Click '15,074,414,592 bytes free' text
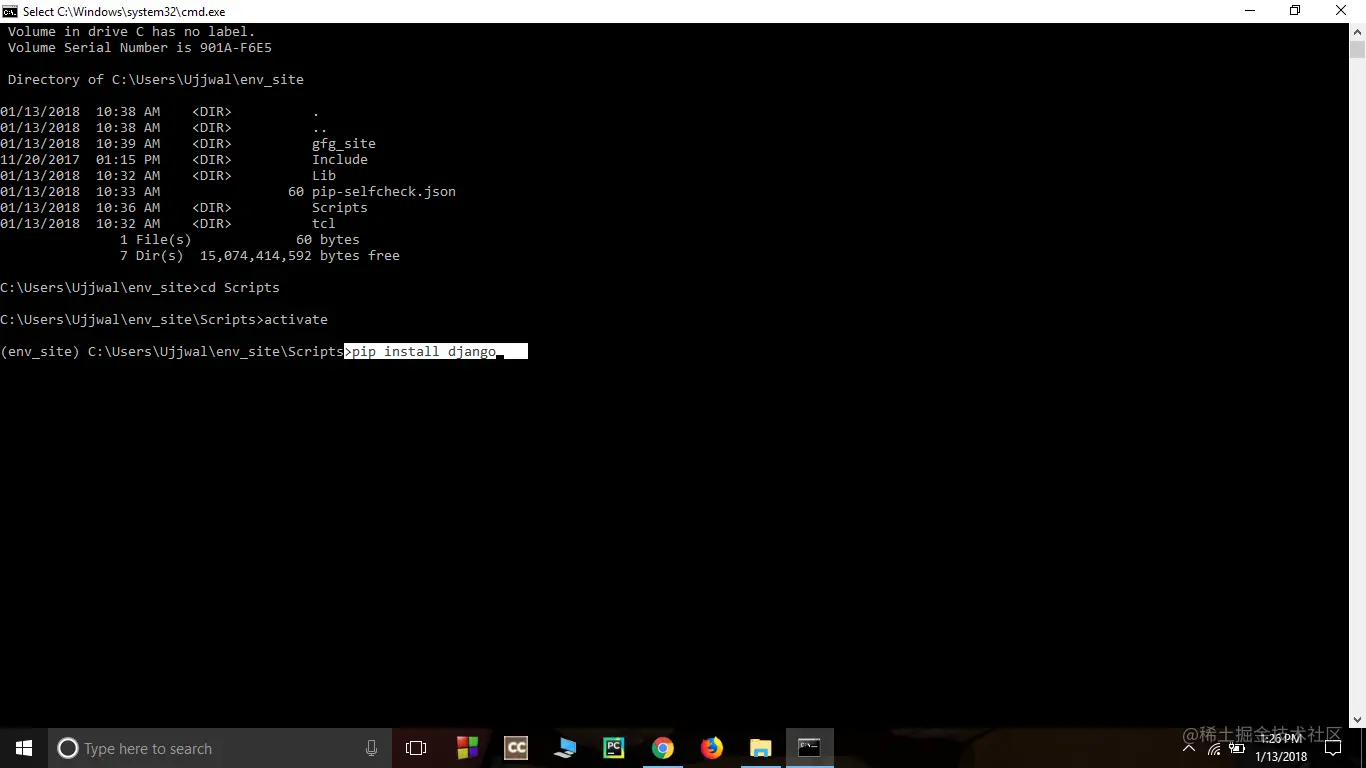This screenshot has height=768, width=1366. tap(300, 255)
